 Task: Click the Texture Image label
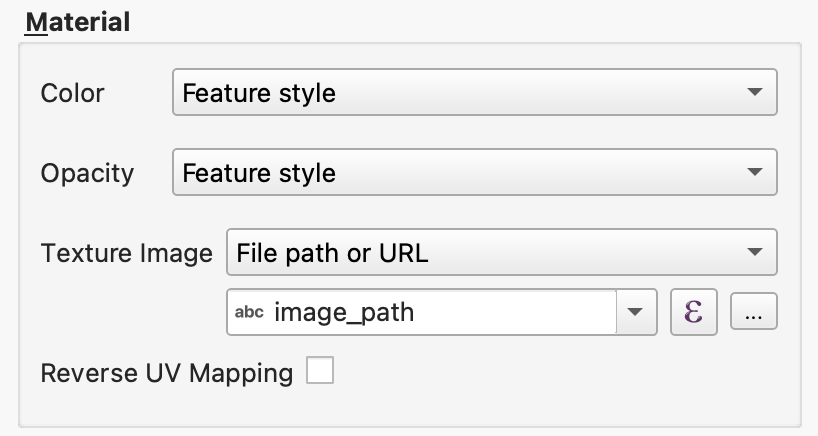pyautogui.click(x=126, y=253)
